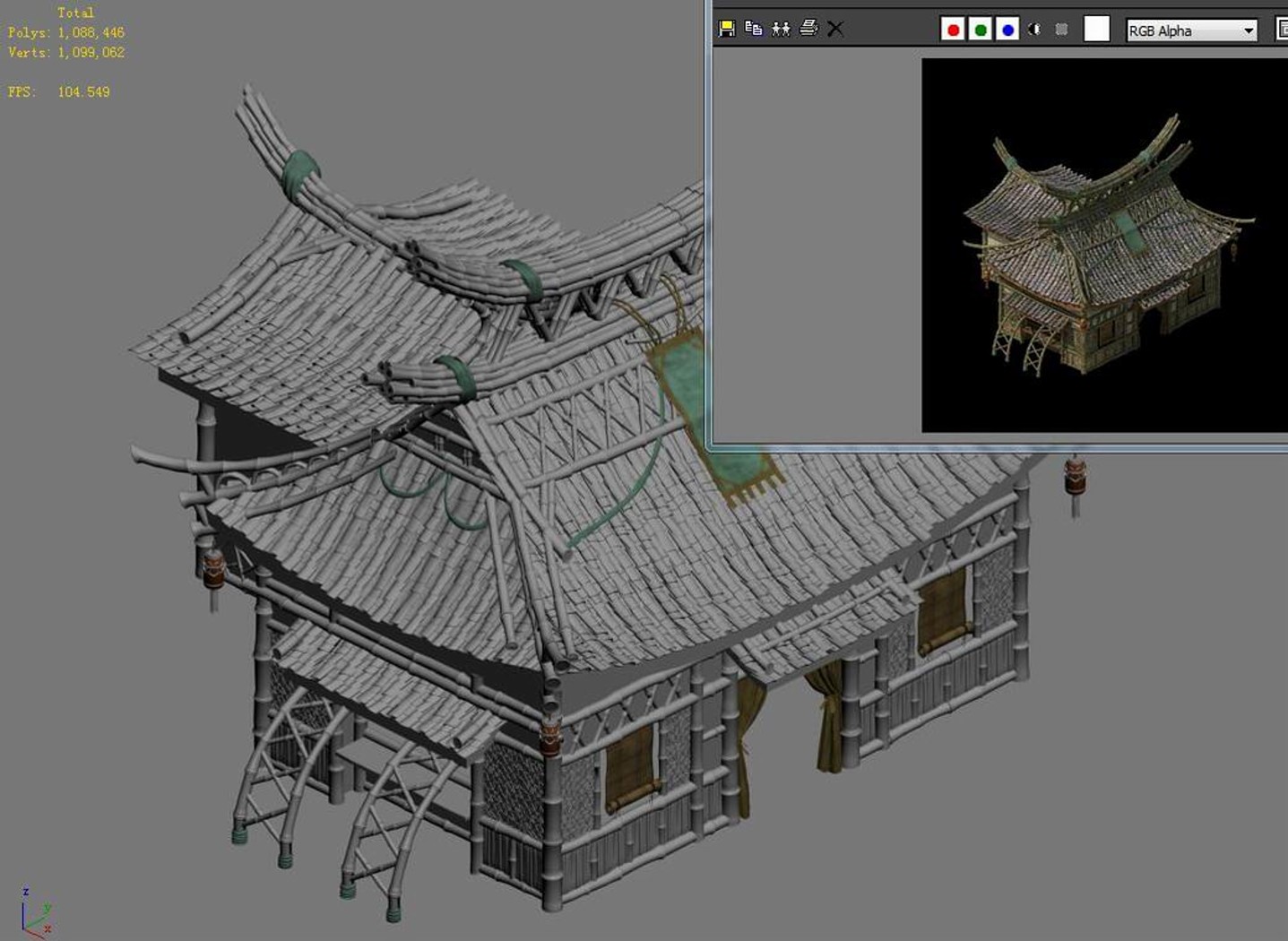Open the white color swatch

(x=1096, y=29)
